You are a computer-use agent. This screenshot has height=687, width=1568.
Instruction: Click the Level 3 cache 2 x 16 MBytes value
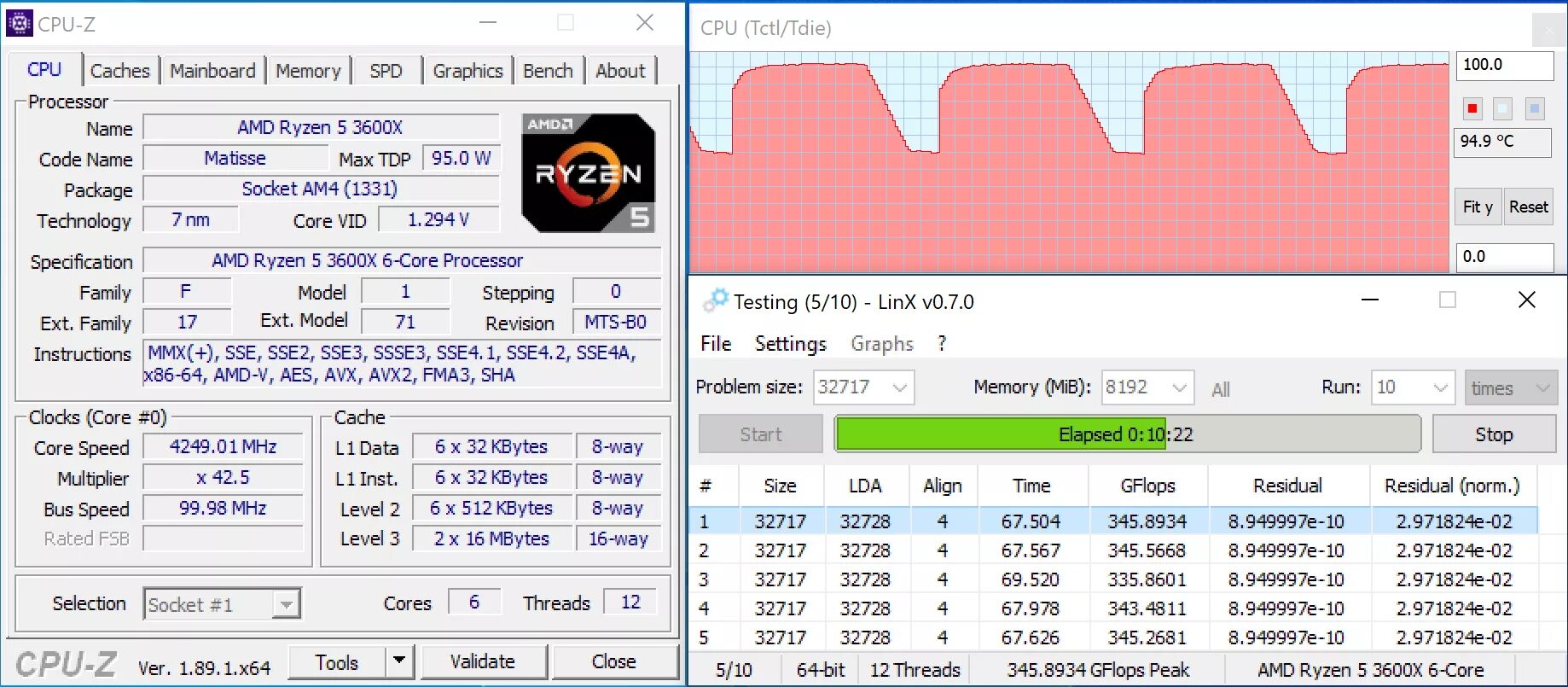(x=491, y=539)
